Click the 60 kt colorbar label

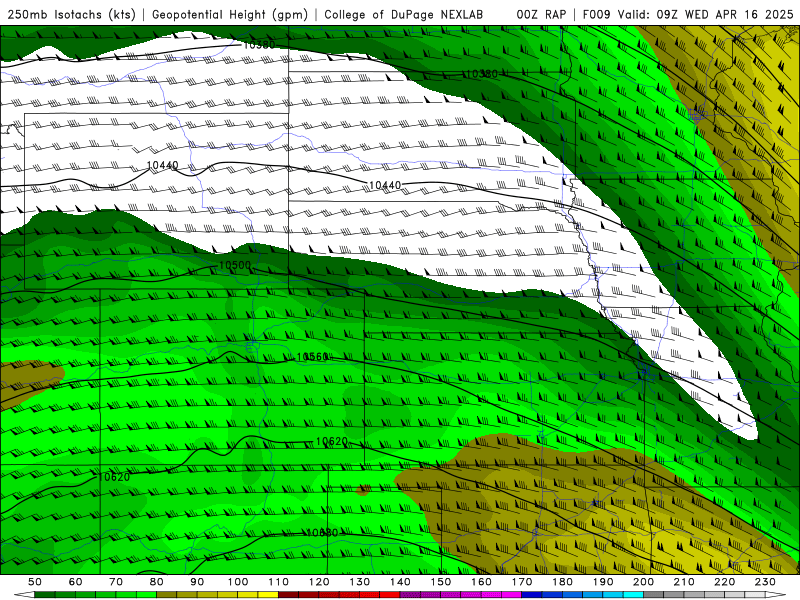pyautogui.click(x=75, y=582)
